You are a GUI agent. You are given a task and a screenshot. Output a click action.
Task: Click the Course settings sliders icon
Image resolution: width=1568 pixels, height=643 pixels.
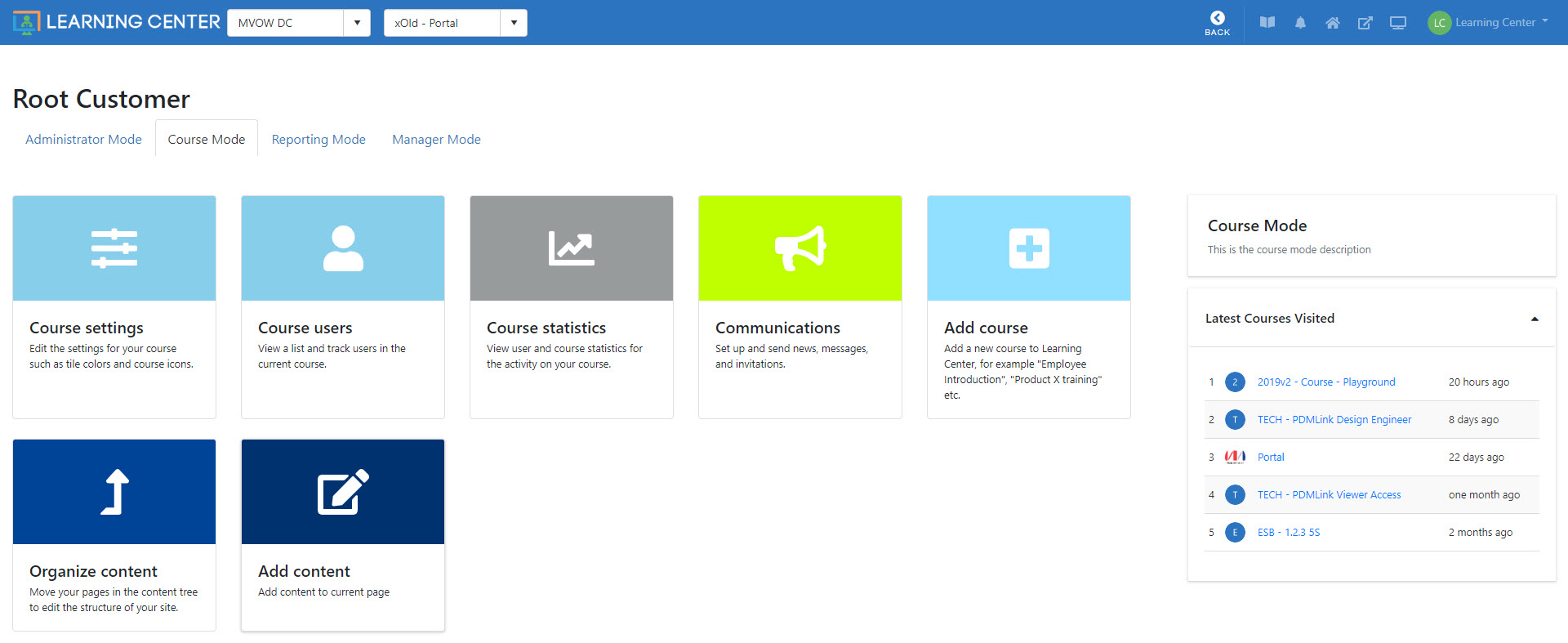pos(114,248)
